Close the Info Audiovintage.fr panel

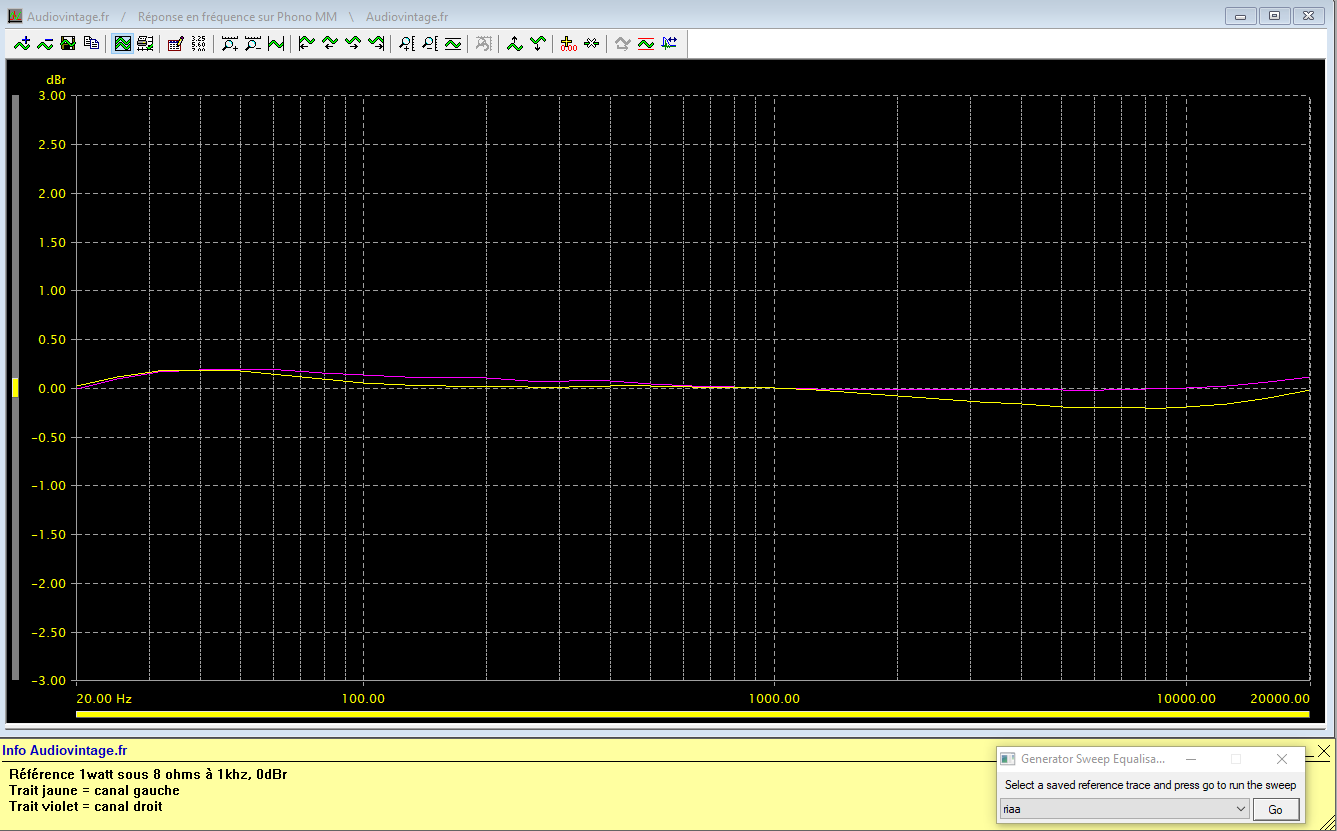point(1324,750)
